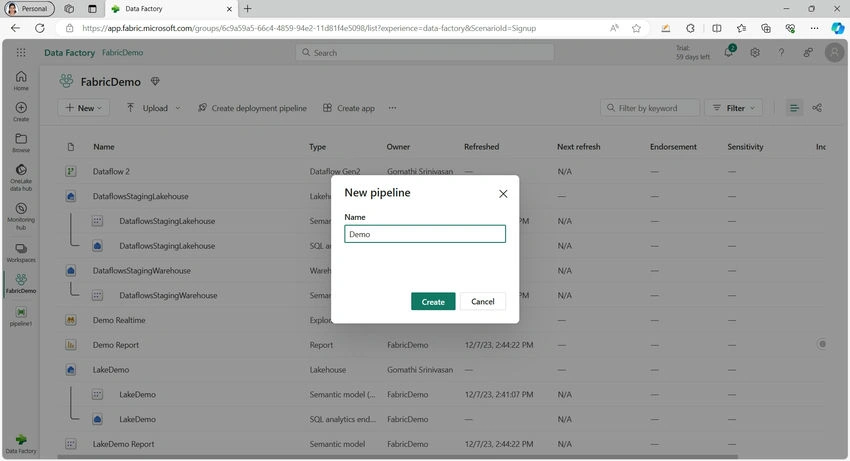Open Browse in left sidebar

(x=21, y=142)
